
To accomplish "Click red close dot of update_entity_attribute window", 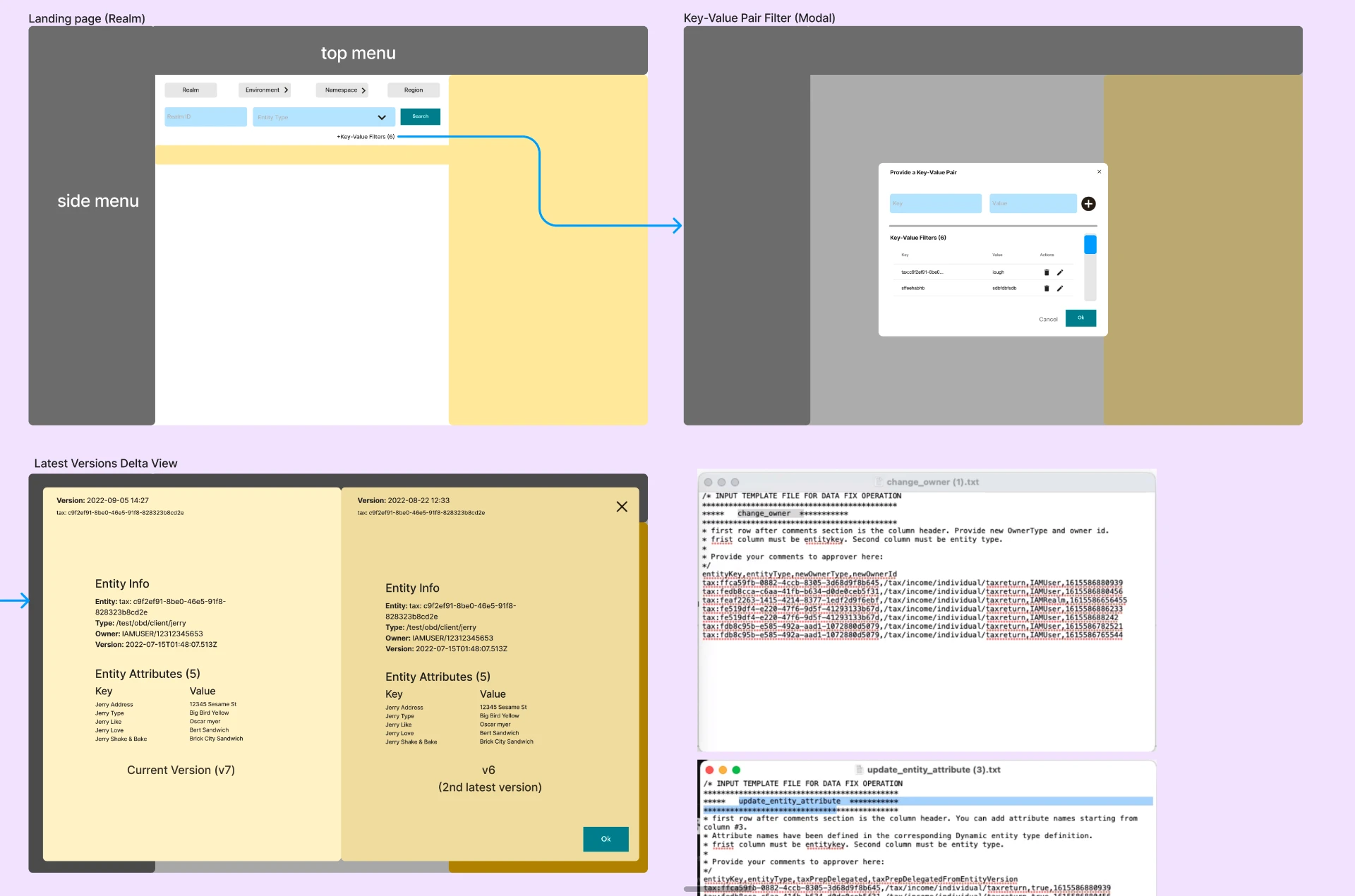I will click(x=709, y=770).
